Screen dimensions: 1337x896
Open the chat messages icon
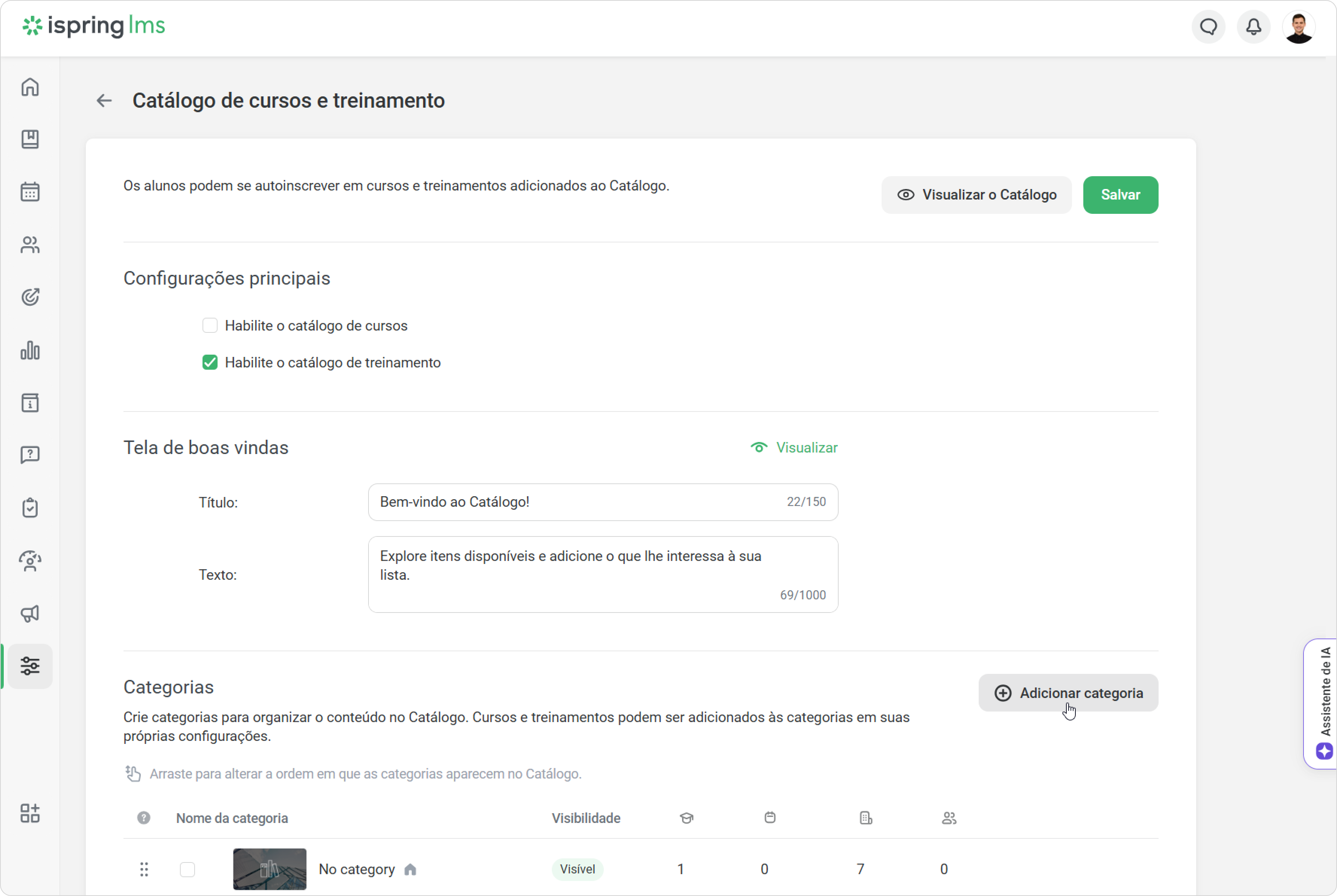tap(1208, 26)
